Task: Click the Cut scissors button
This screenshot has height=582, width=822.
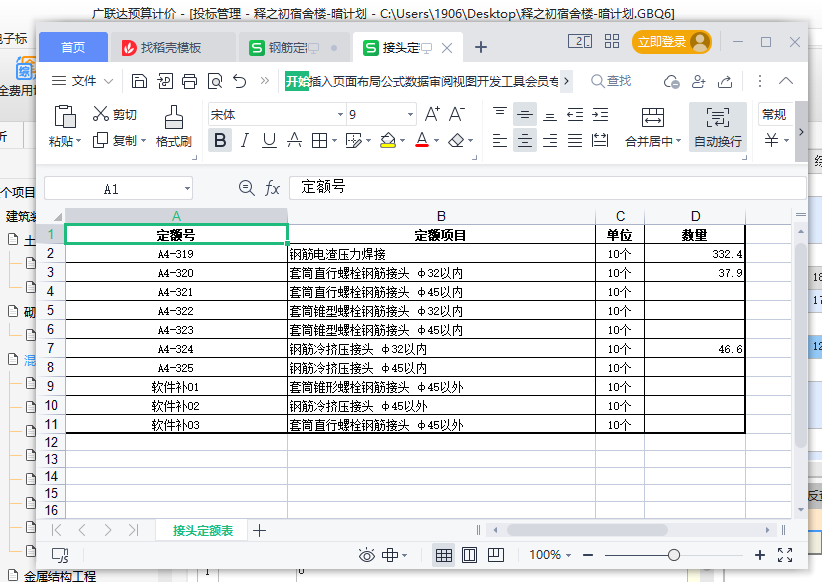Action: 114,114
